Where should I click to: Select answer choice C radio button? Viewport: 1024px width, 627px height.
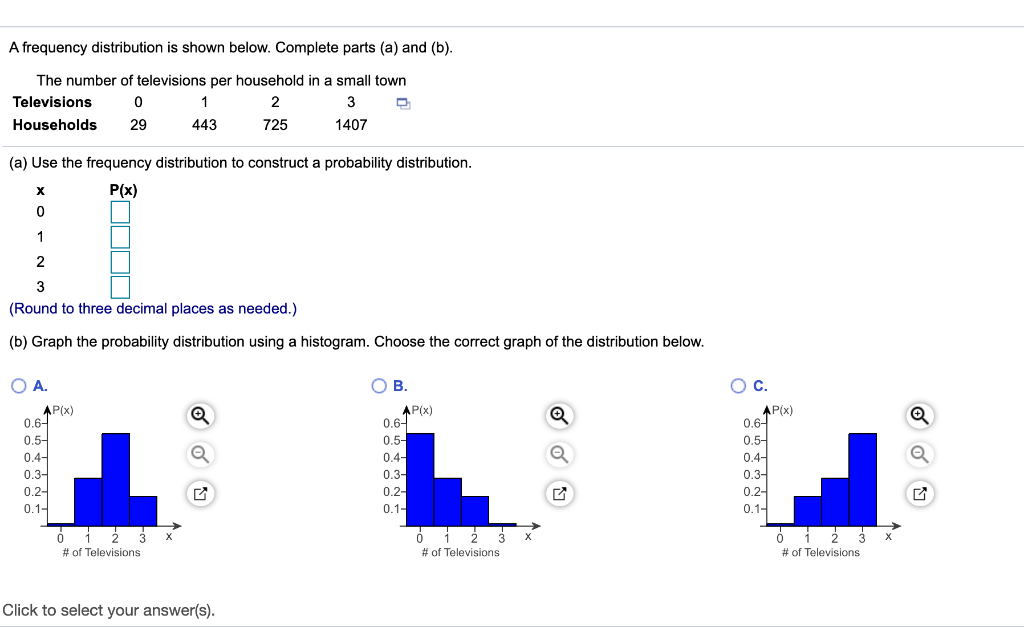click(737, 385)
